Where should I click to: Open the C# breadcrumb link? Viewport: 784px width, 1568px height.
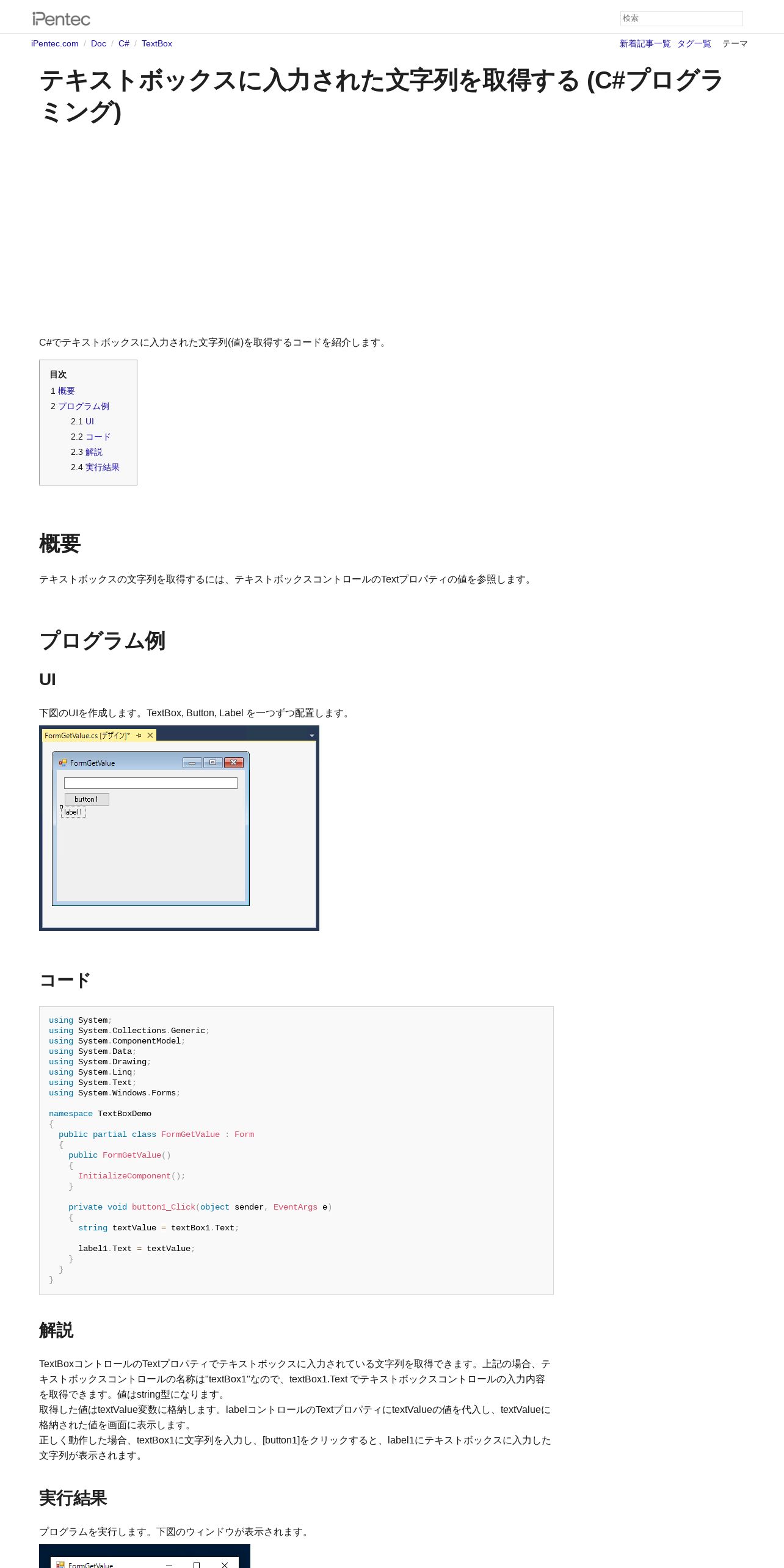point(124,44)
